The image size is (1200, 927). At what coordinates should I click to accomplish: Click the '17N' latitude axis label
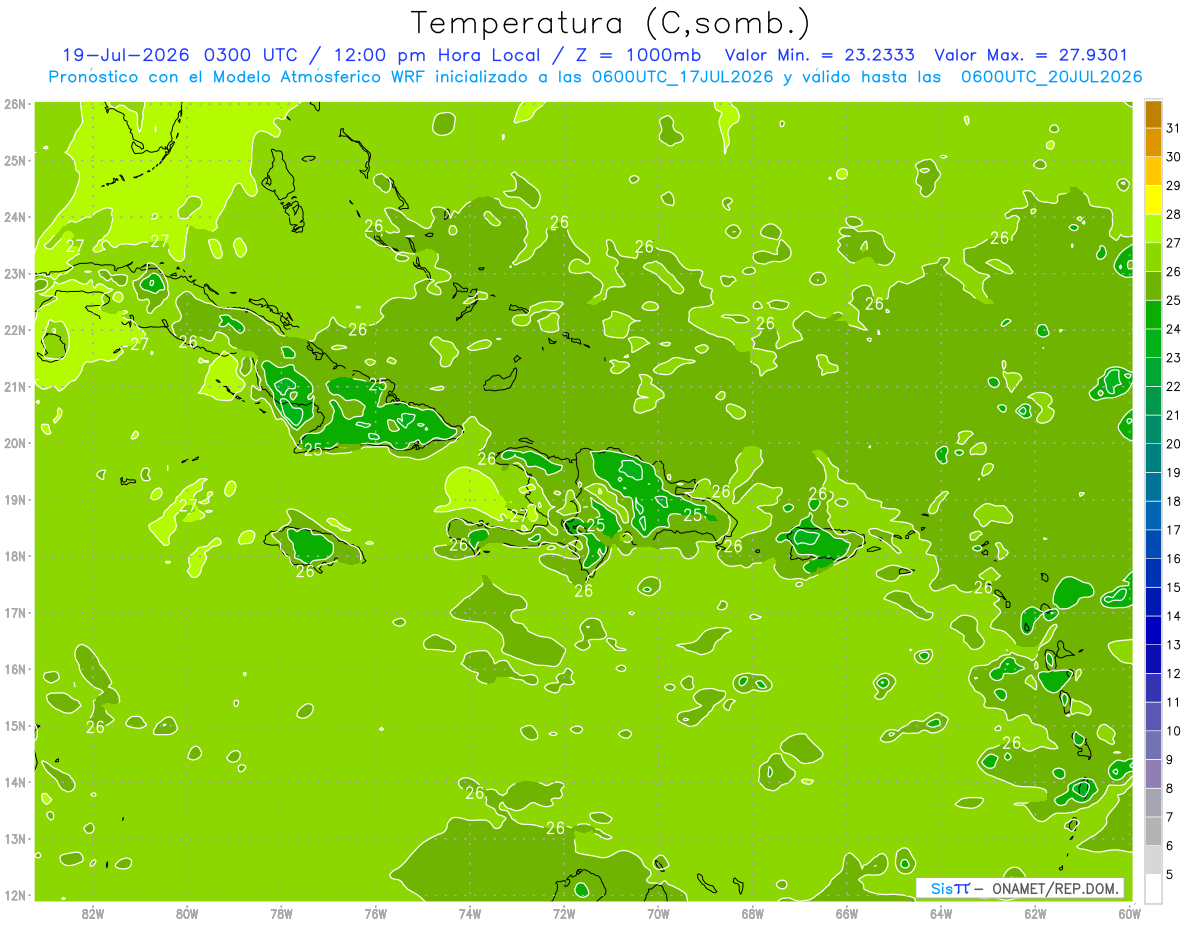[15, 612]
